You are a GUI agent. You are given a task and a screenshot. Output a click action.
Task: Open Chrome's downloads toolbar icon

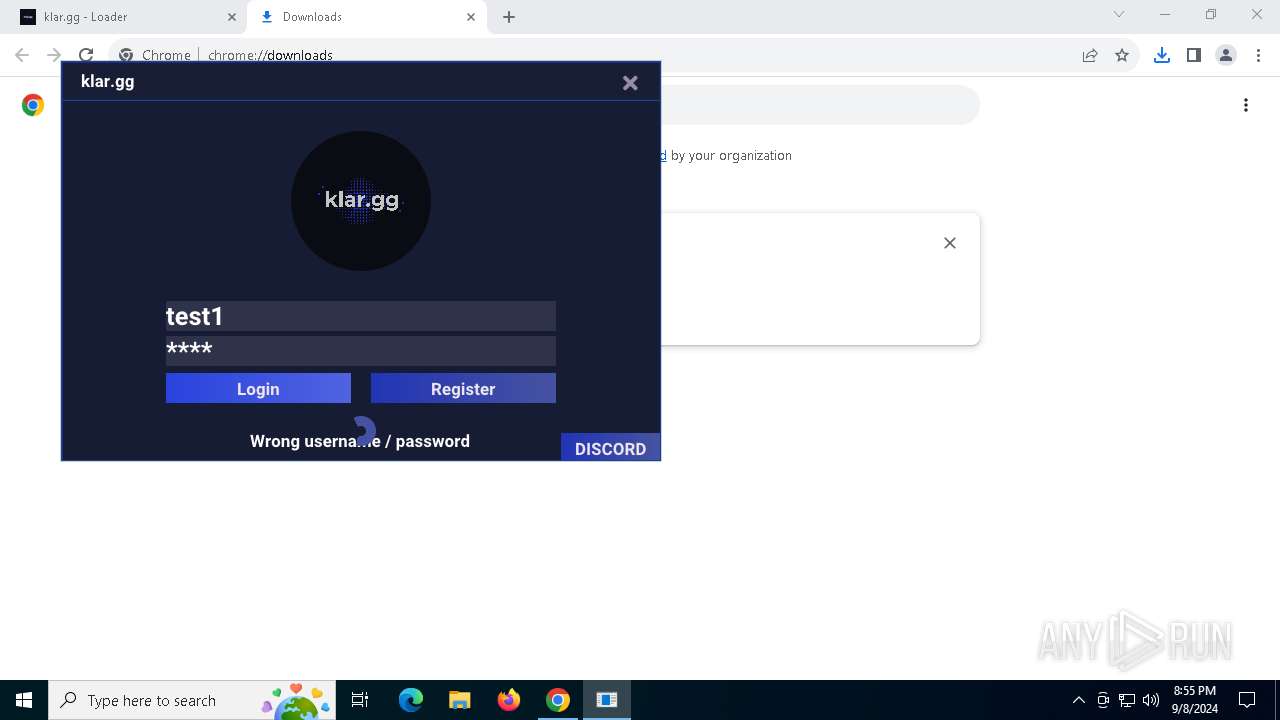tap(1161, 55)
